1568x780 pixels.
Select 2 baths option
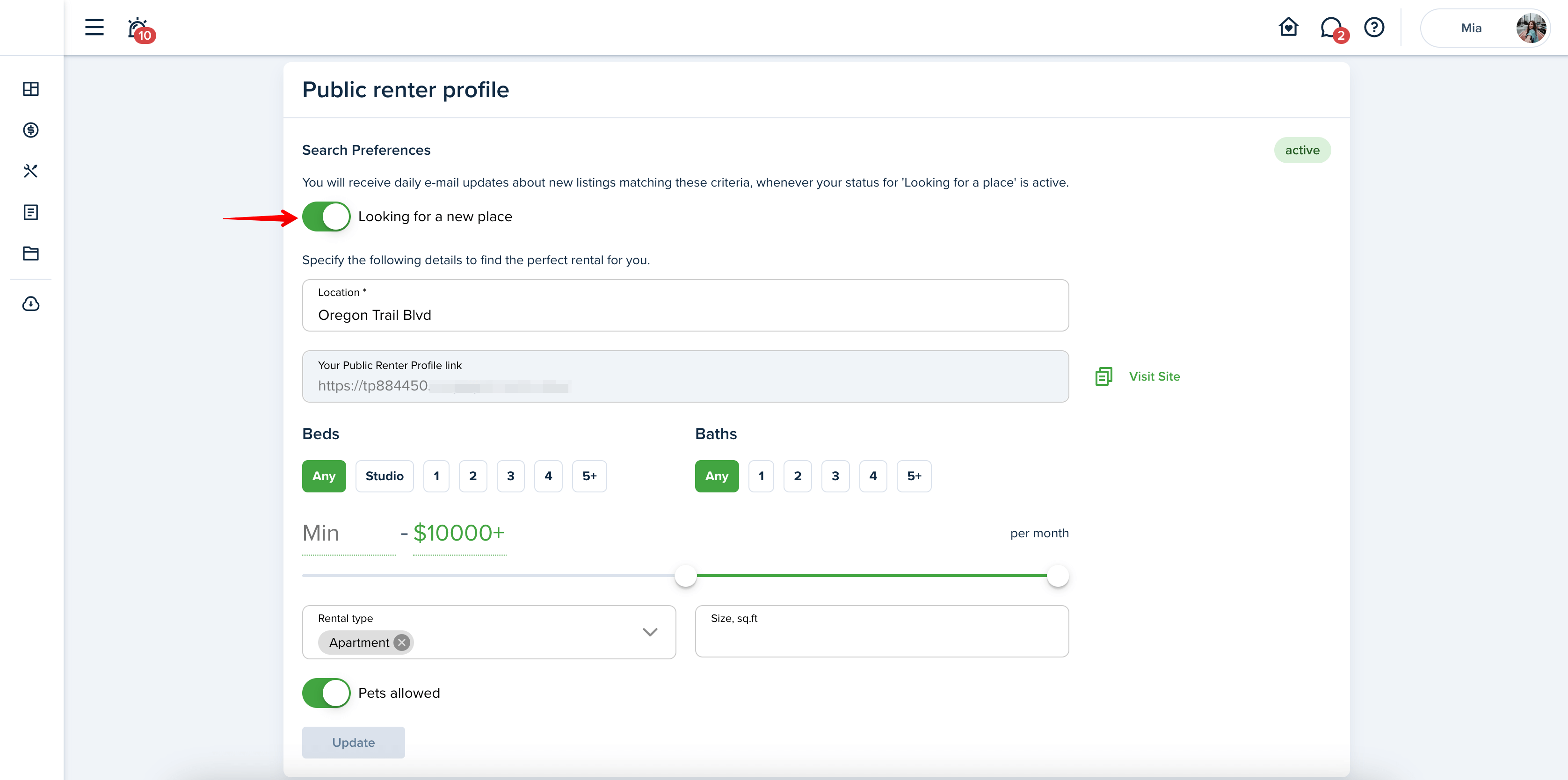[x=798, y=477]
